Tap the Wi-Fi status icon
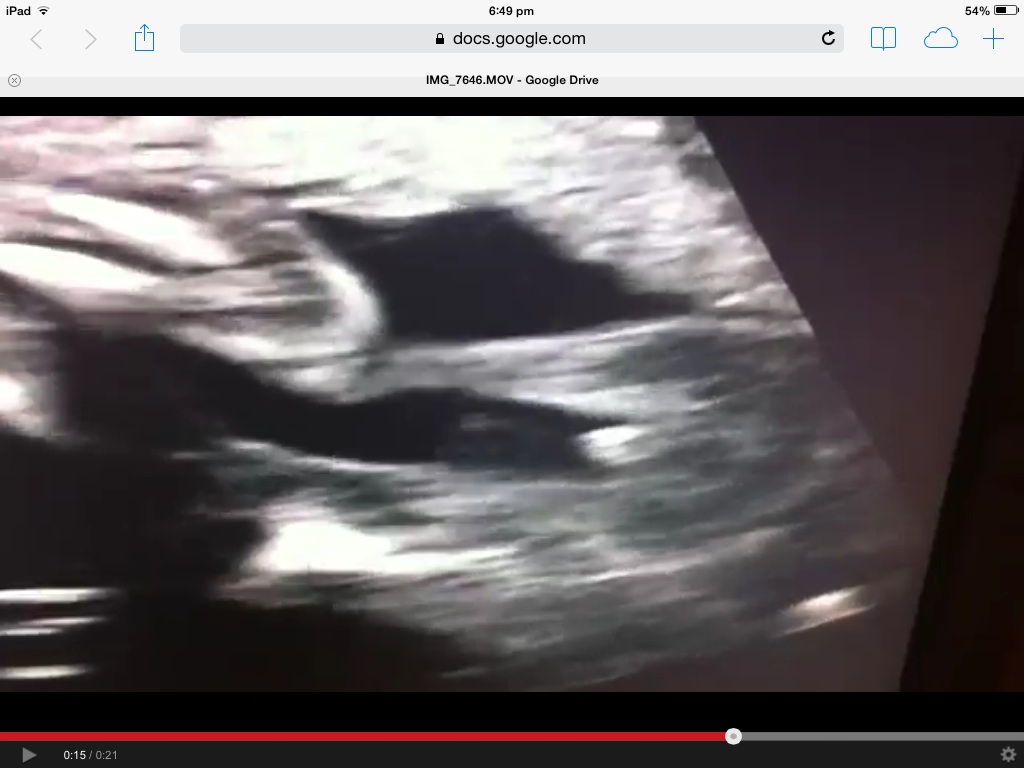 [x=44, y=10]
